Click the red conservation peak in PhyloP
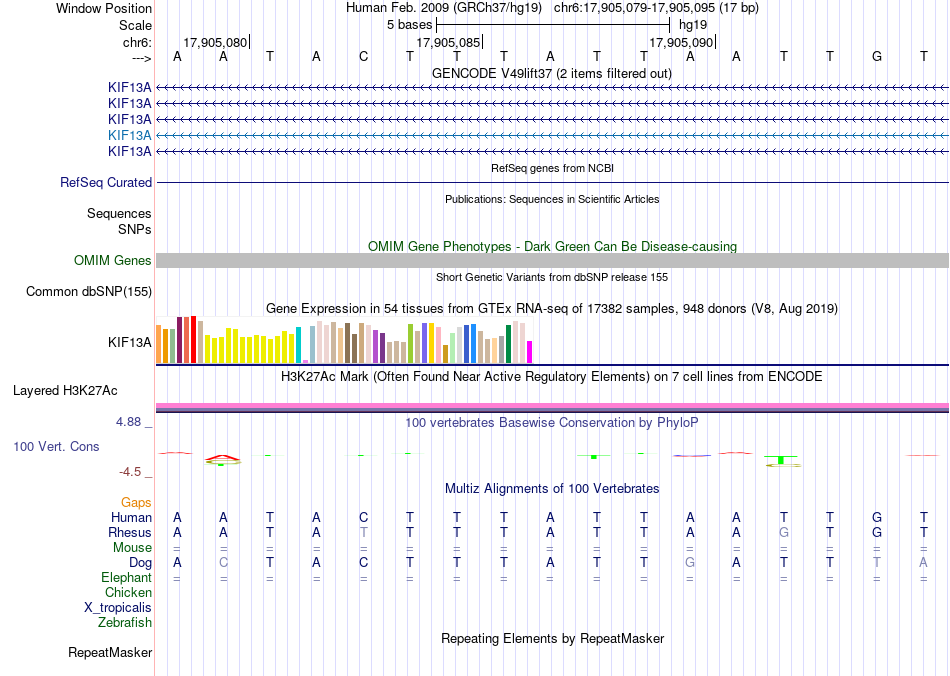The height and width of the screenshot is (676, 950). (223, 458)
